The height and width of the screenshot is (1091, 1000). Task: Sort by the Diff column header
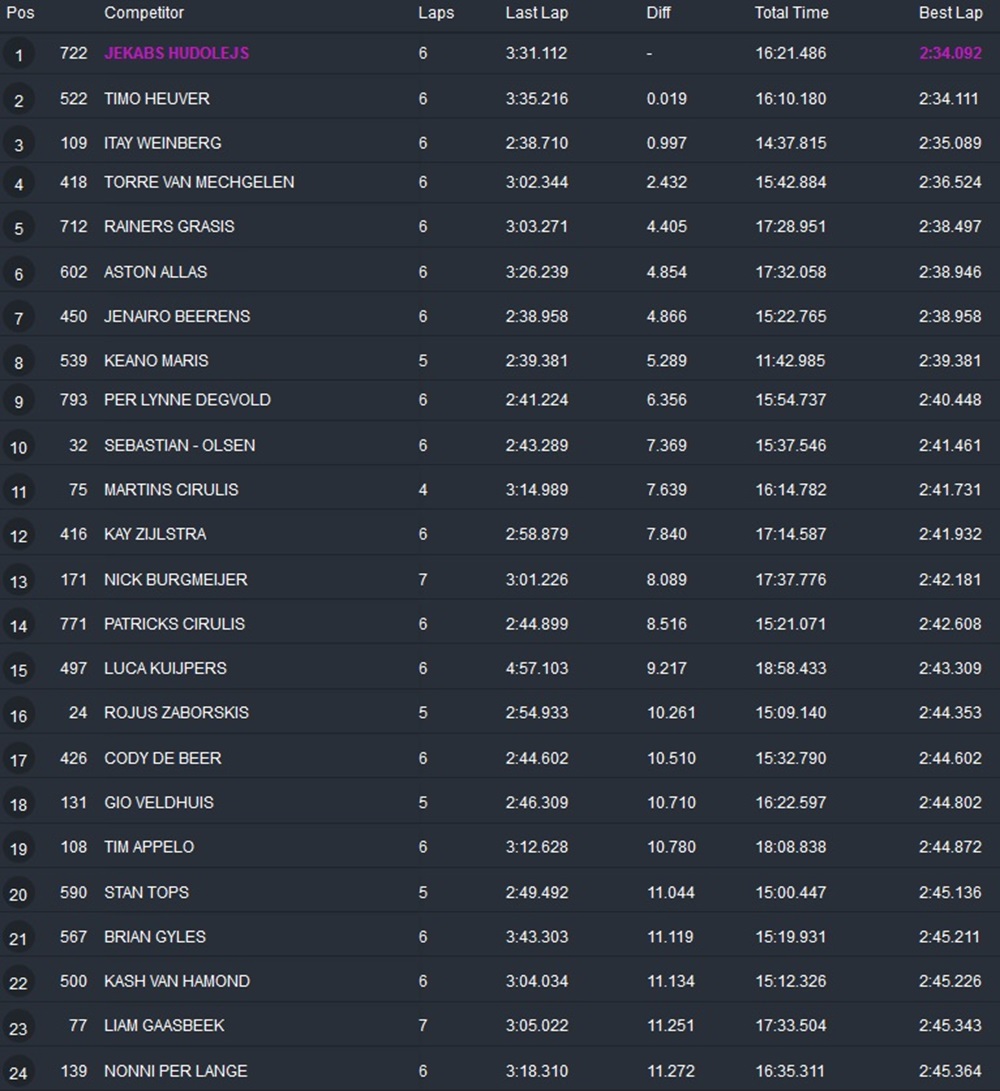(660, 13)
